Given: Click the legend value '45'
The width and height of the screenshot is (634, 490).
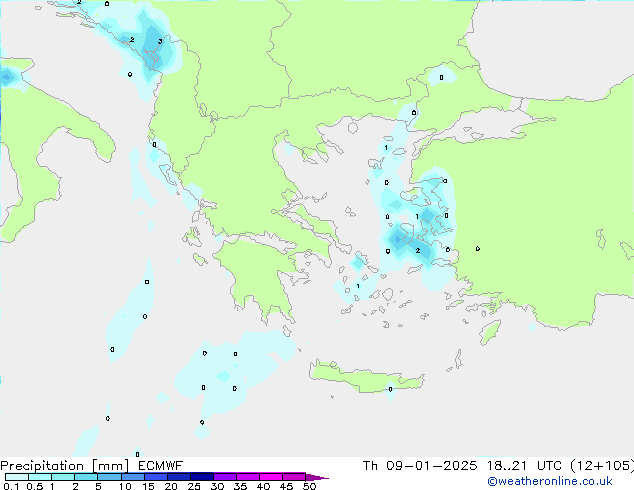Looking at the screenshot, I should [286, 486].
